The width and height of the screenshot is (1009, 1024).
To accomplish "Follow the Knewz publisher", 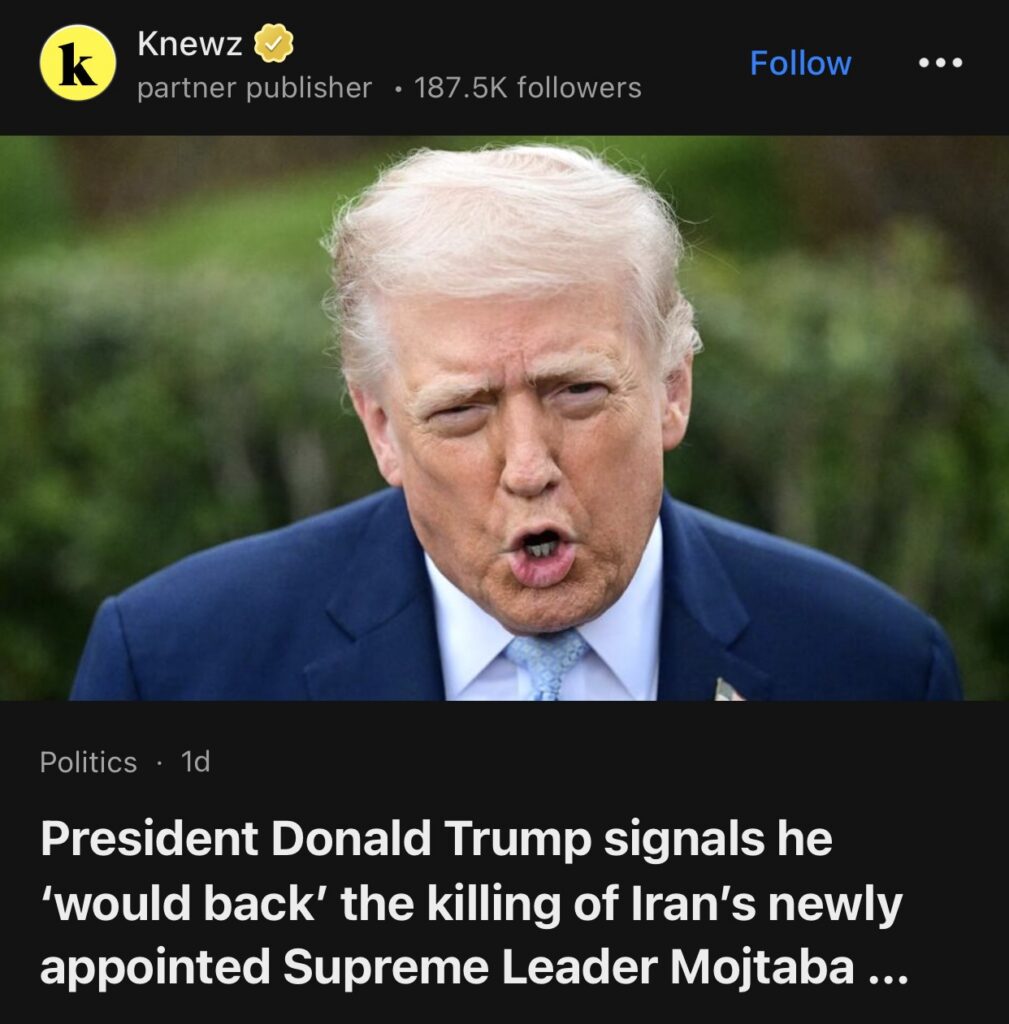I will [x=800, y=63].
